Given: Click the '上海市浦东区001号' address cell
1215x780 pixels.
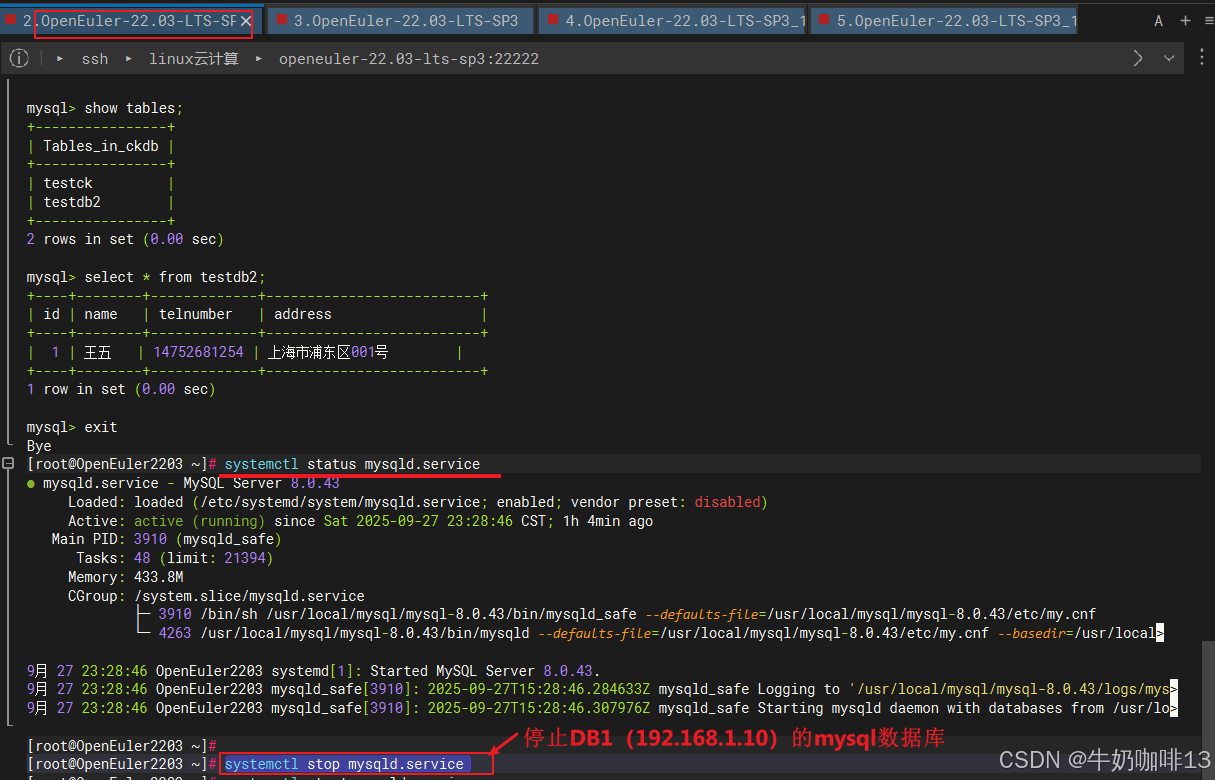Looking at the screenshot, I should point(328,352).
